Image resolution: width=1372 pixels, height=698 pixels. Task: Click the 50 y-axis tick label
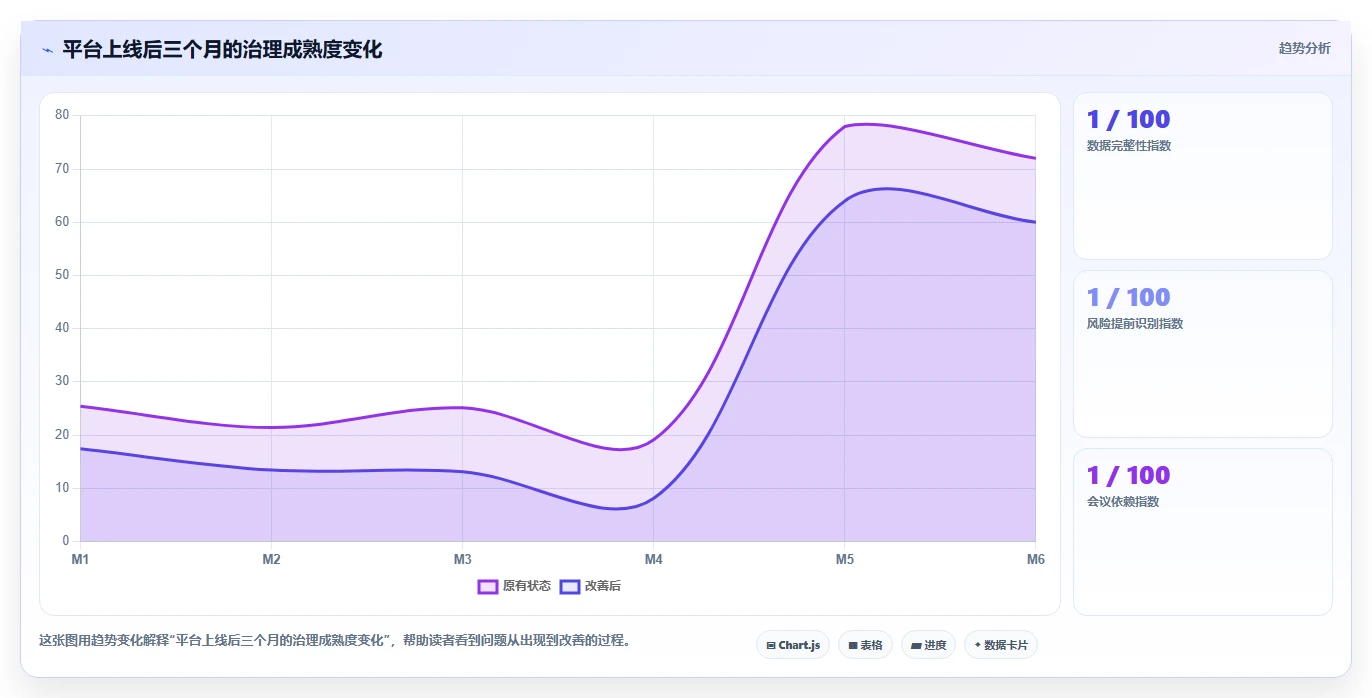pos(62,275)
